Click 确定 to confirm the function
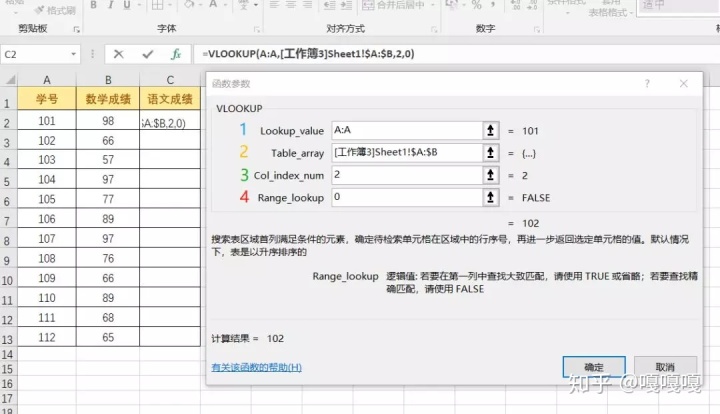The height and width of the screenshot is (414, 720). pos(594,367)
